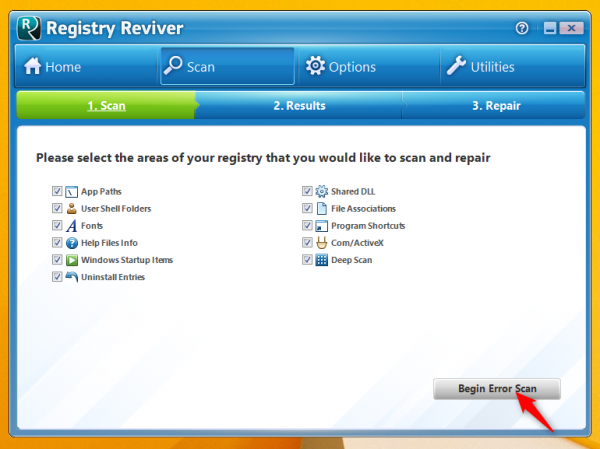Close the Registry Reviver window
This screenshot has width=600, height=449.
coord(571,28)
